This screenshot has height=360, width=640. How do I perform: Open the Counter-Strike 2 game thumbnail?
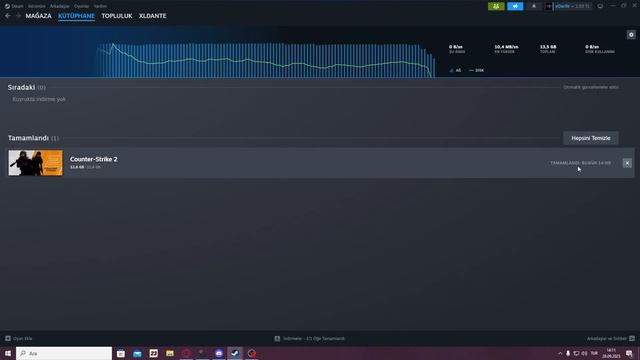pos(36,163)
